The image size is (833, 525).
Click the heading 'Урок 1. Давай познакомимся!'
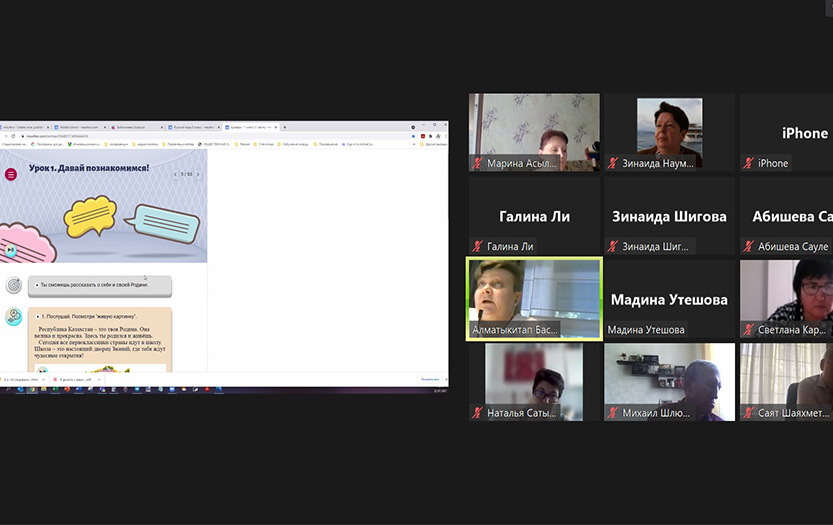89,168
